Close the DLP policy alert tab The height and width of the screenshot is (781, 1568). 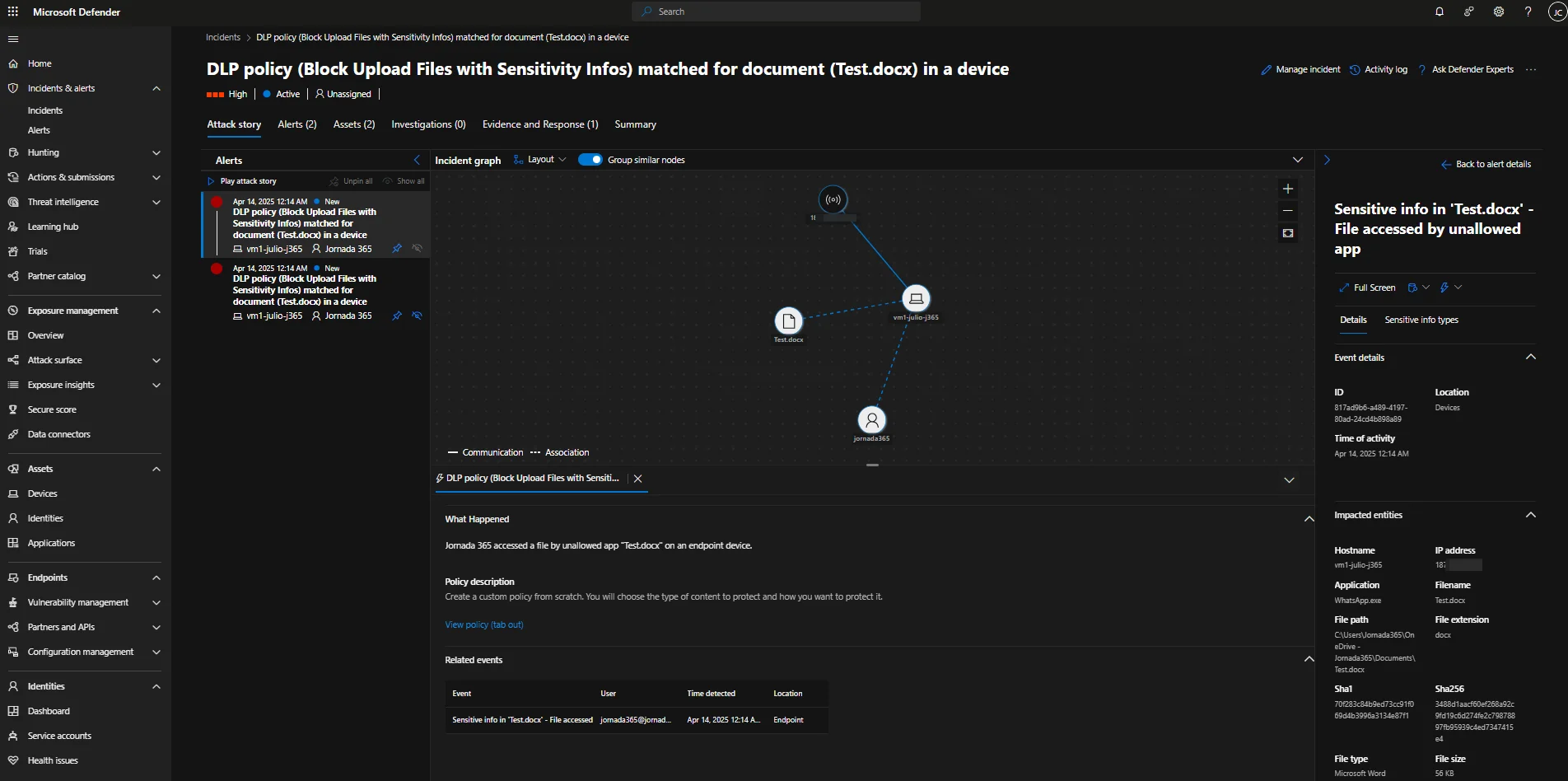click(x=637, y=479)
